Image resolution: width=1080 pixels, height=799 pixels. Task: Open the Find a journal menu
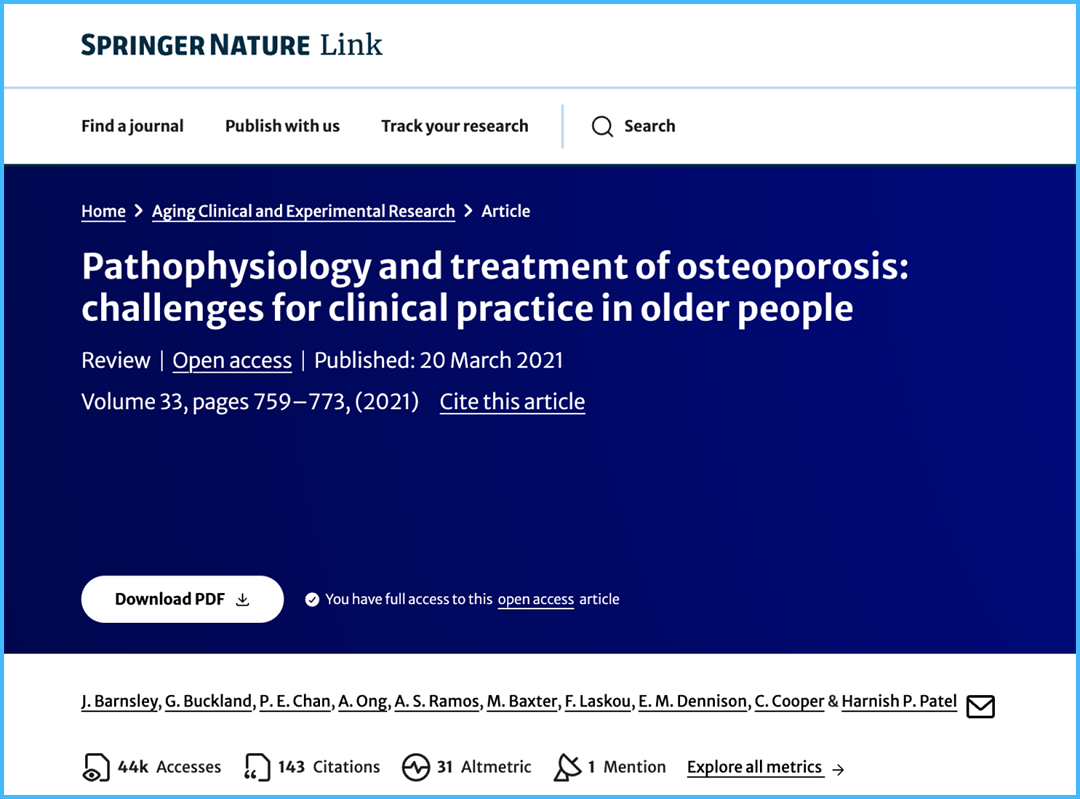132,126
